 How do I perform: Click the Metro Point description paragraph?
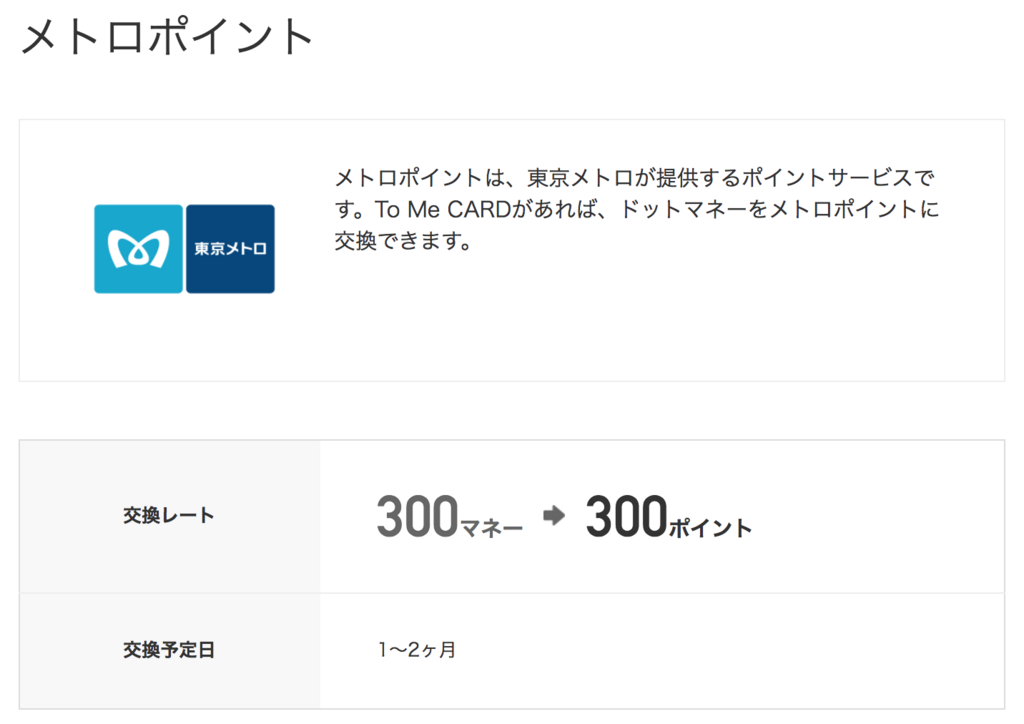[x=637, y=210]
